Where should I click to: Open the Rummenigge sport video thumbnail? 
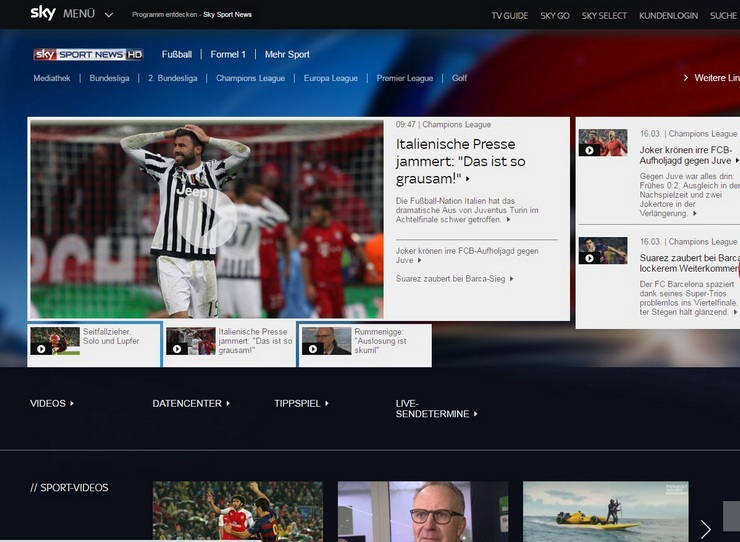tap(422, 512)
